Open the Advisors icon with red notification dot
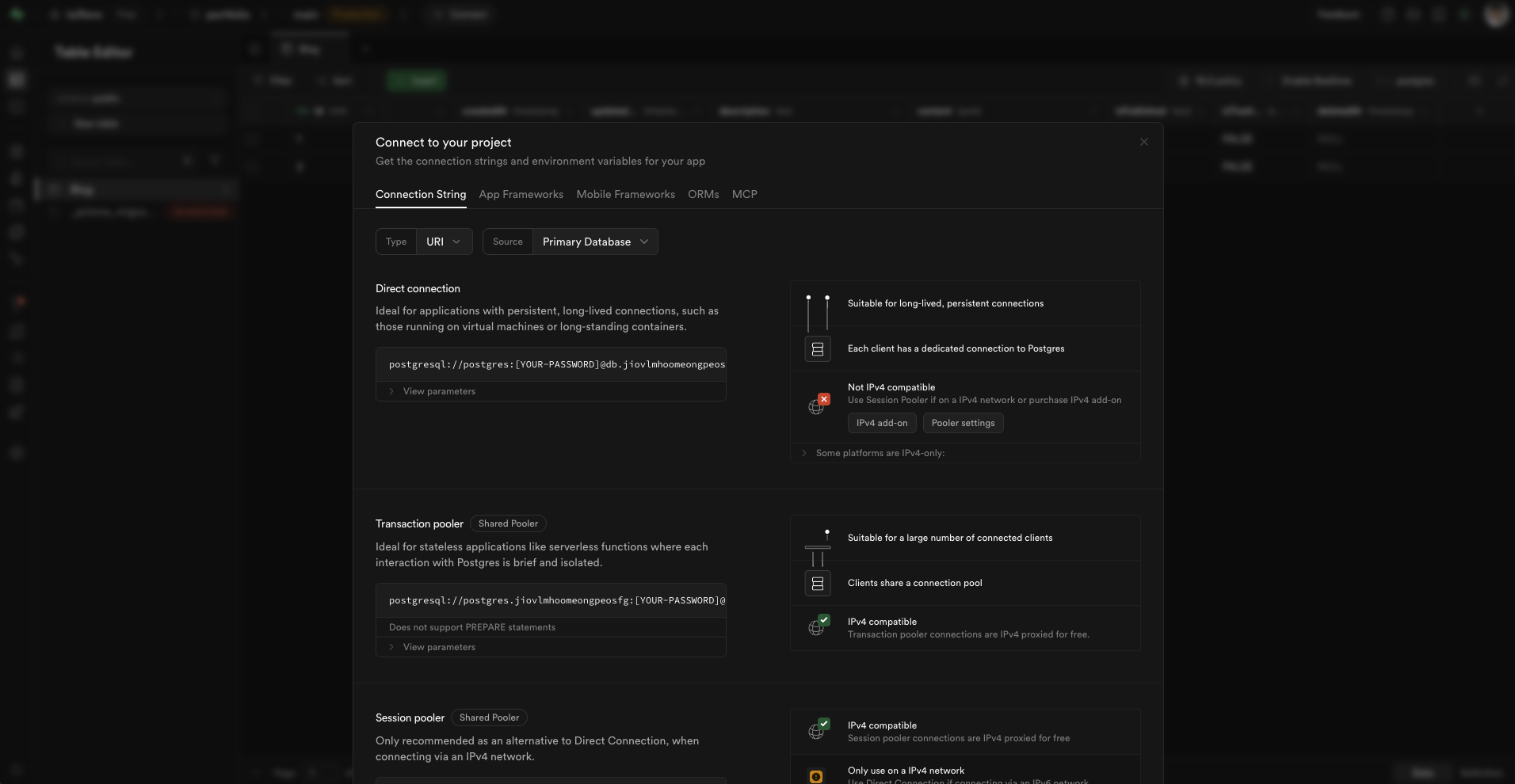Screen dimensions: 1515x784 [x=16, y=301]
